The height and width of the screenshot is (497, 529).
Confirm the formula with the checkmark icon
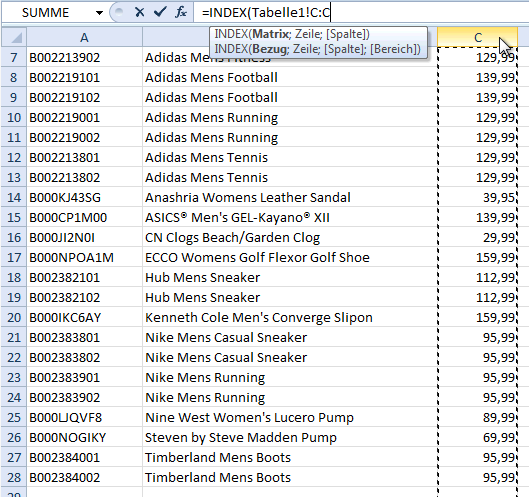pyautogui.click(x=160, y=12)
